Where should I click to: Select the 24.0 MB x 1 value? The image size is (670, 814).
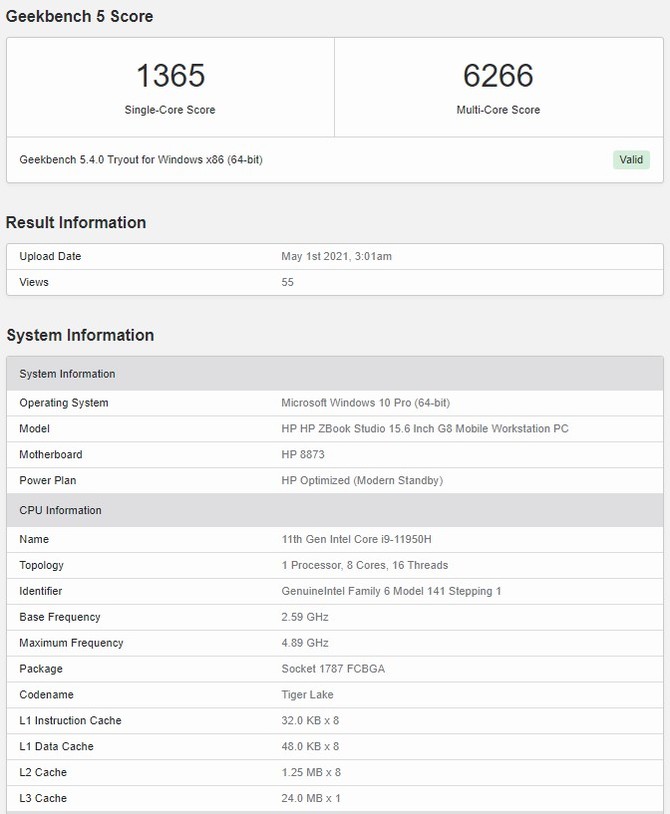311,798
